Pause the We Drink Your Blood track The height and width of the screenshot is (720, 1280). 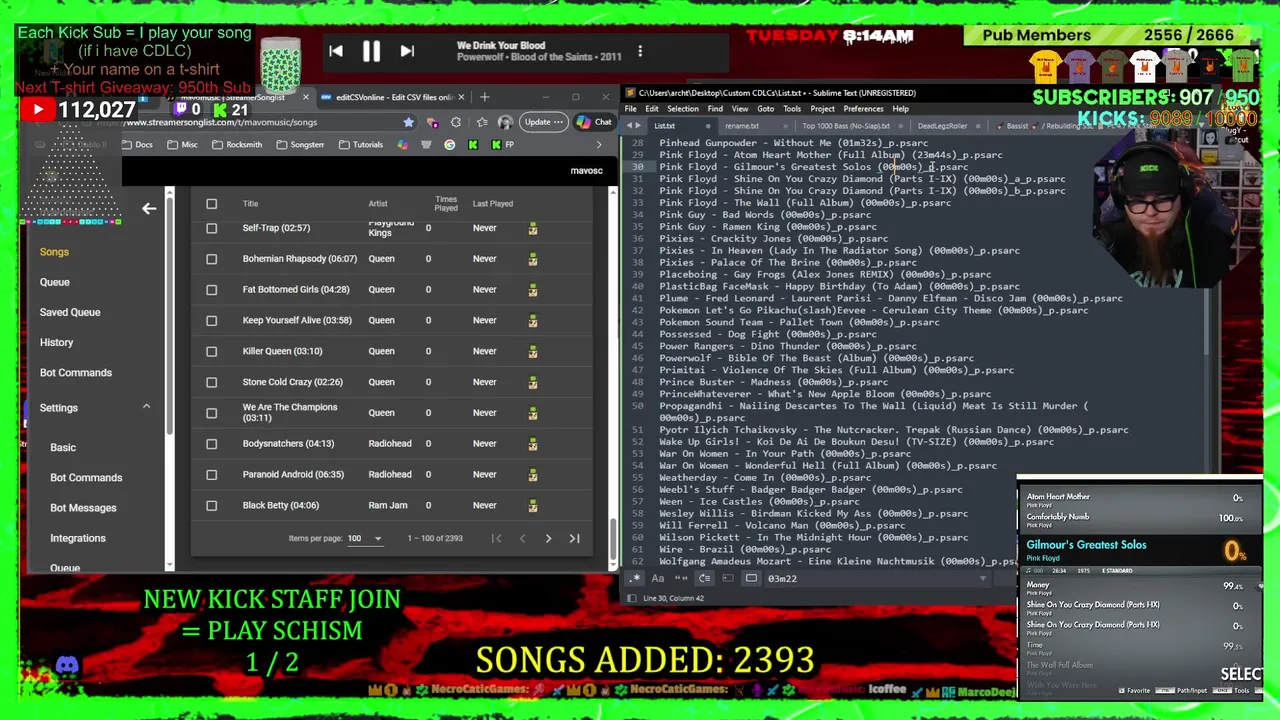[371, 51]
